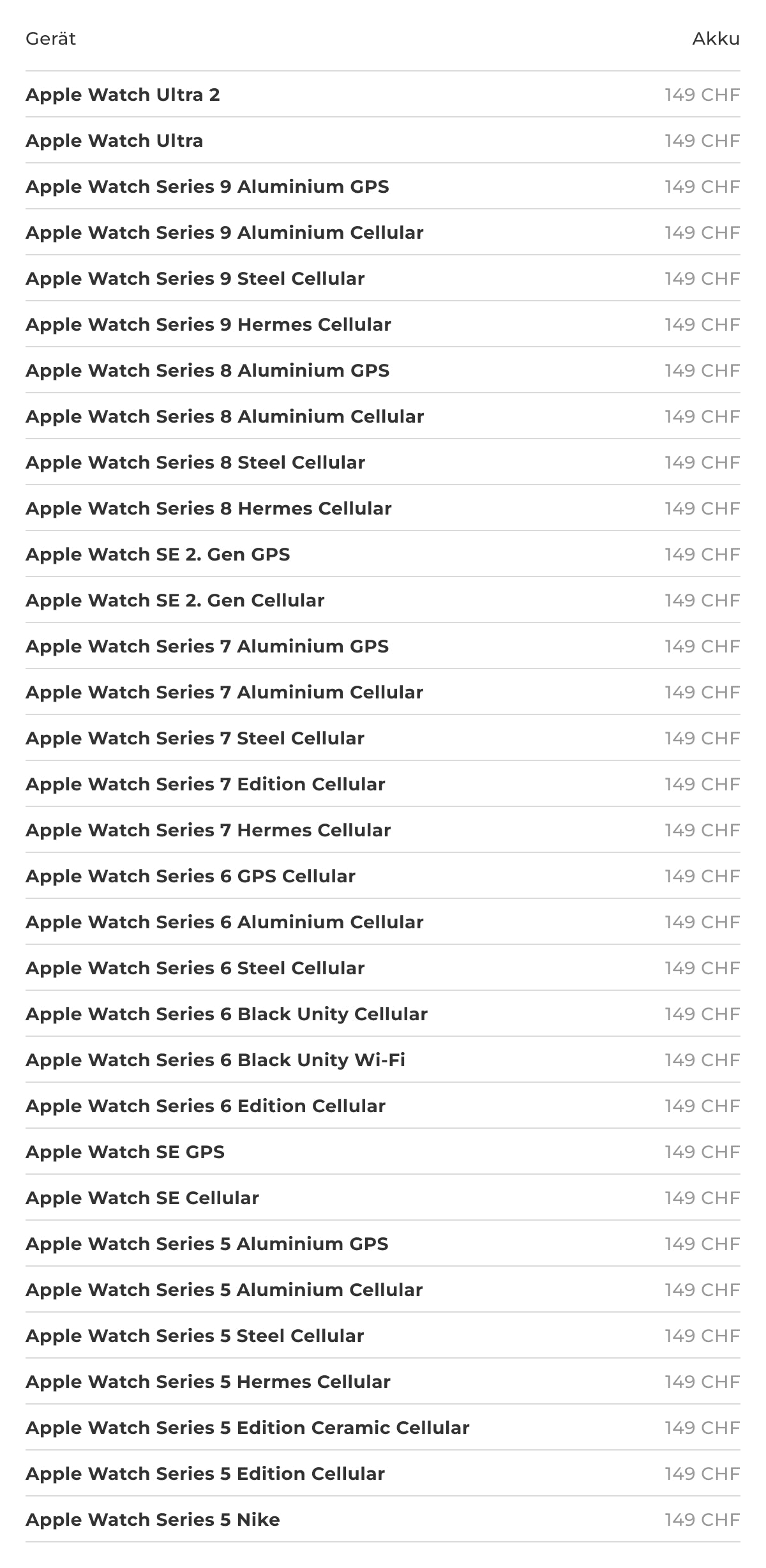Open Apple Watch Series 7 Hermes Cellular
This screenshot has height=1568, width=766.
point(208,830)
